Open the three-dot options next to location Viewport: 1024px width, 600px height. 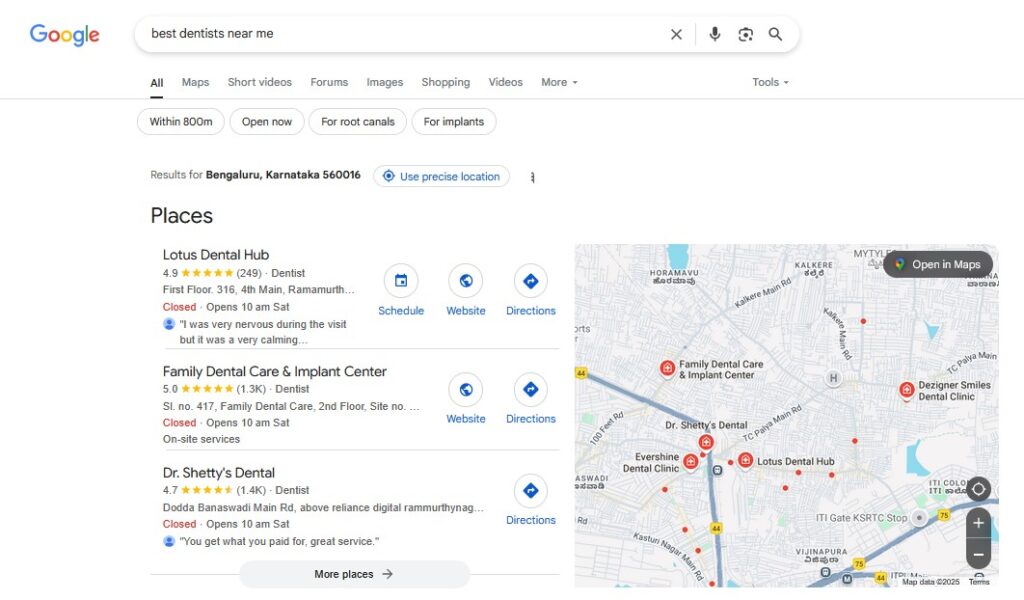coord(532,177)
